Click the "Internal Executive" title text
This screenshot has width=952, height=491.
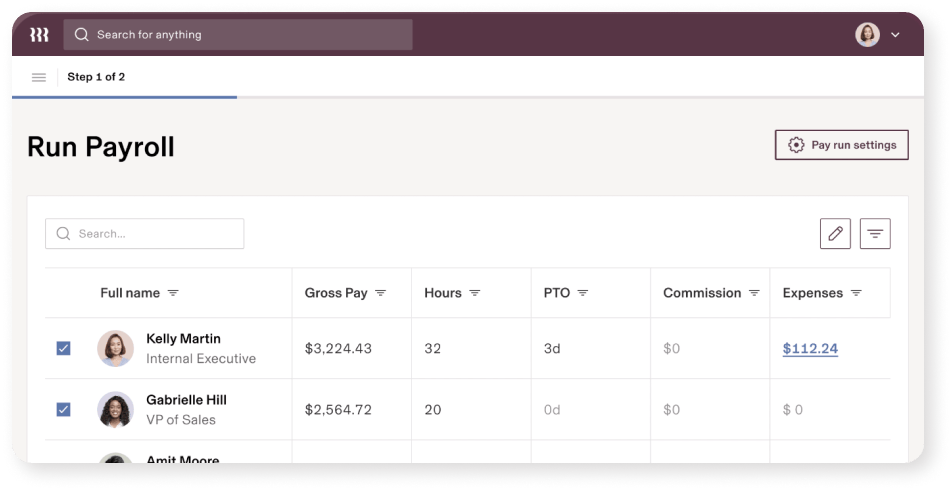click(x=201, y=359)
